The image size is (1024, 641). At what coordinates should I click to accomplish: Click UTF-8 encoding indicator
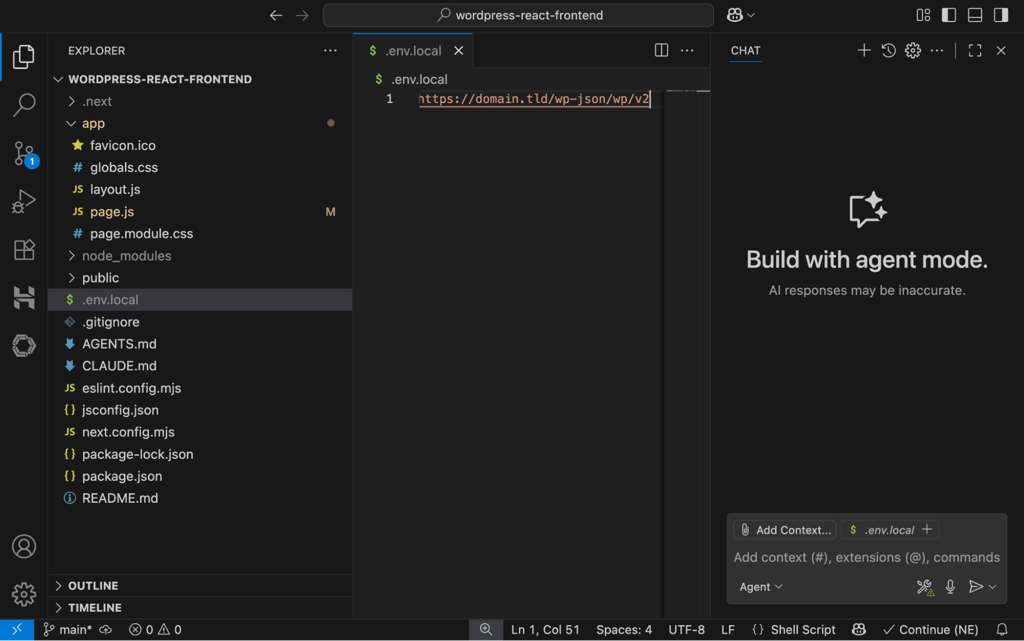click(686, 629)
